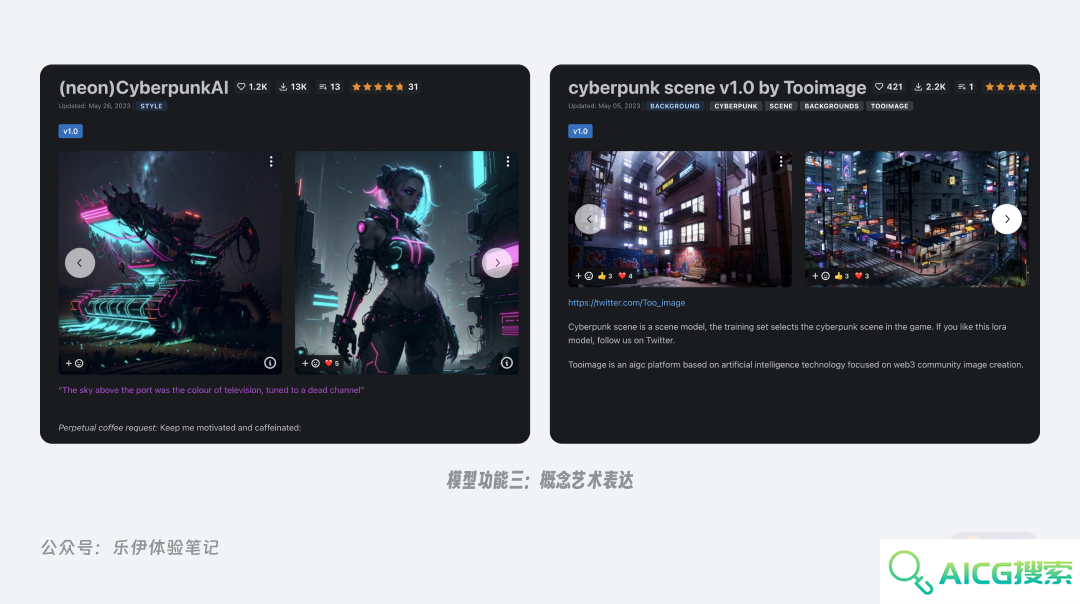The image size is (1080, 604).
Task: Click heart reaction with 4 on alley image
Action: (625, 275)
